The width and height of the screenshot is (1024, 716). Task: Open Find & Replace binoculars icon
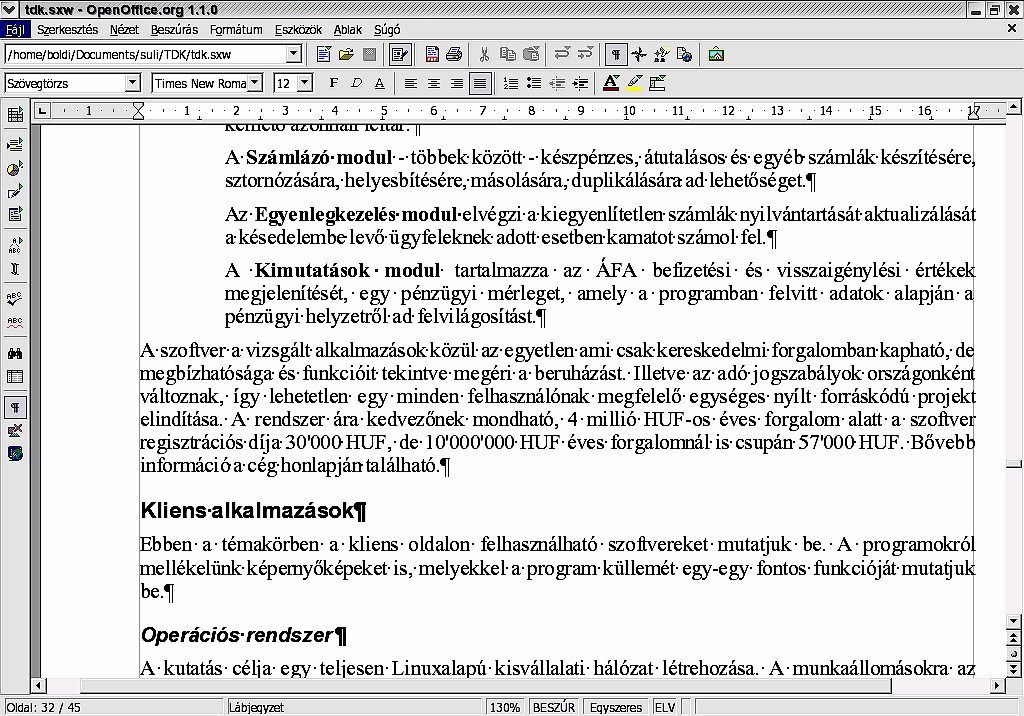(x=15, y=353)
